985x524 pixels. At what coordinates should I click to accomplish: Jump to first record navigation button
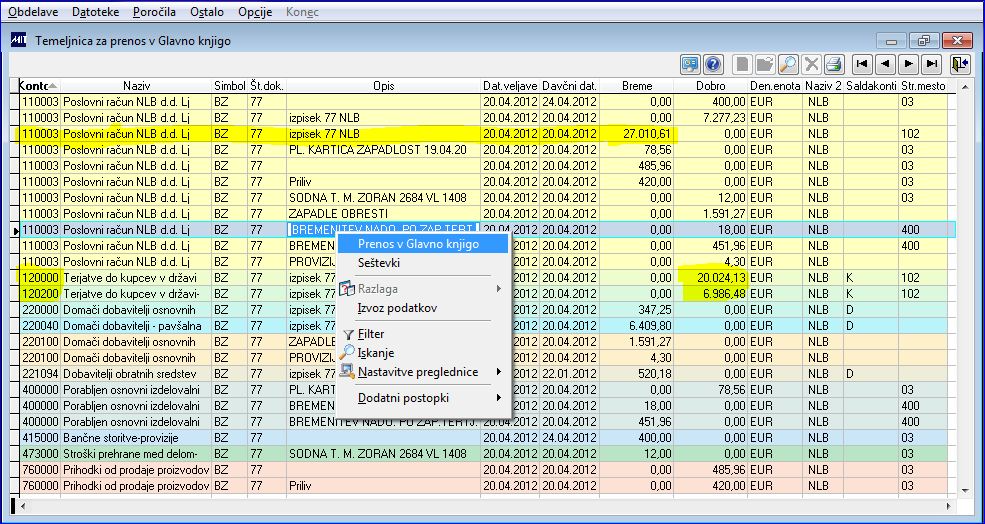pyautogui.click(x=862, y=64)
